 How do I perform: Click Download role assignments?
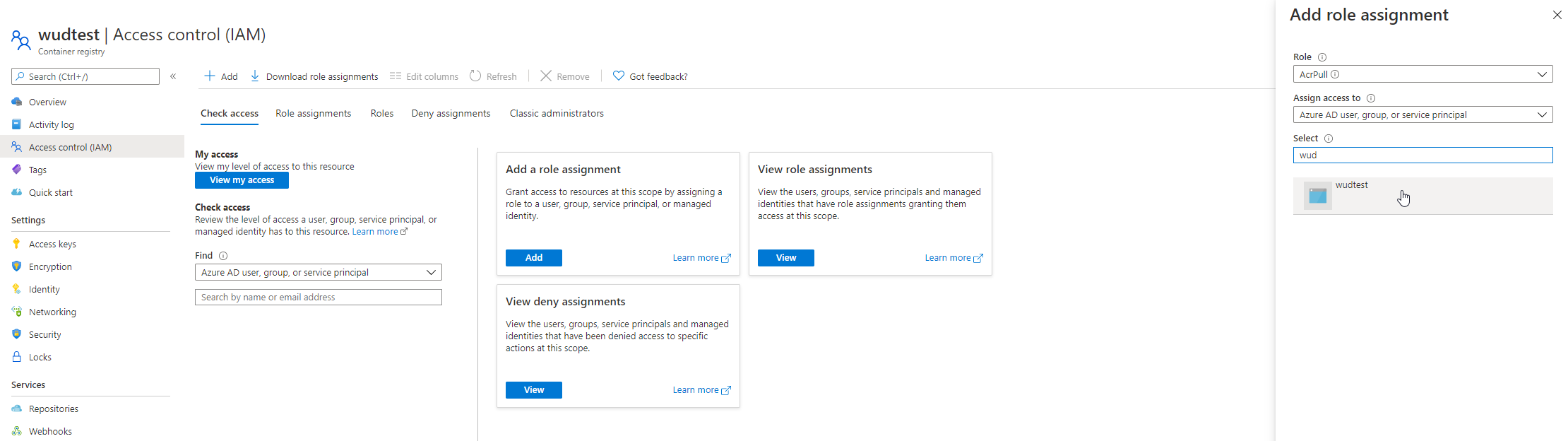click(x=314, y=76)
